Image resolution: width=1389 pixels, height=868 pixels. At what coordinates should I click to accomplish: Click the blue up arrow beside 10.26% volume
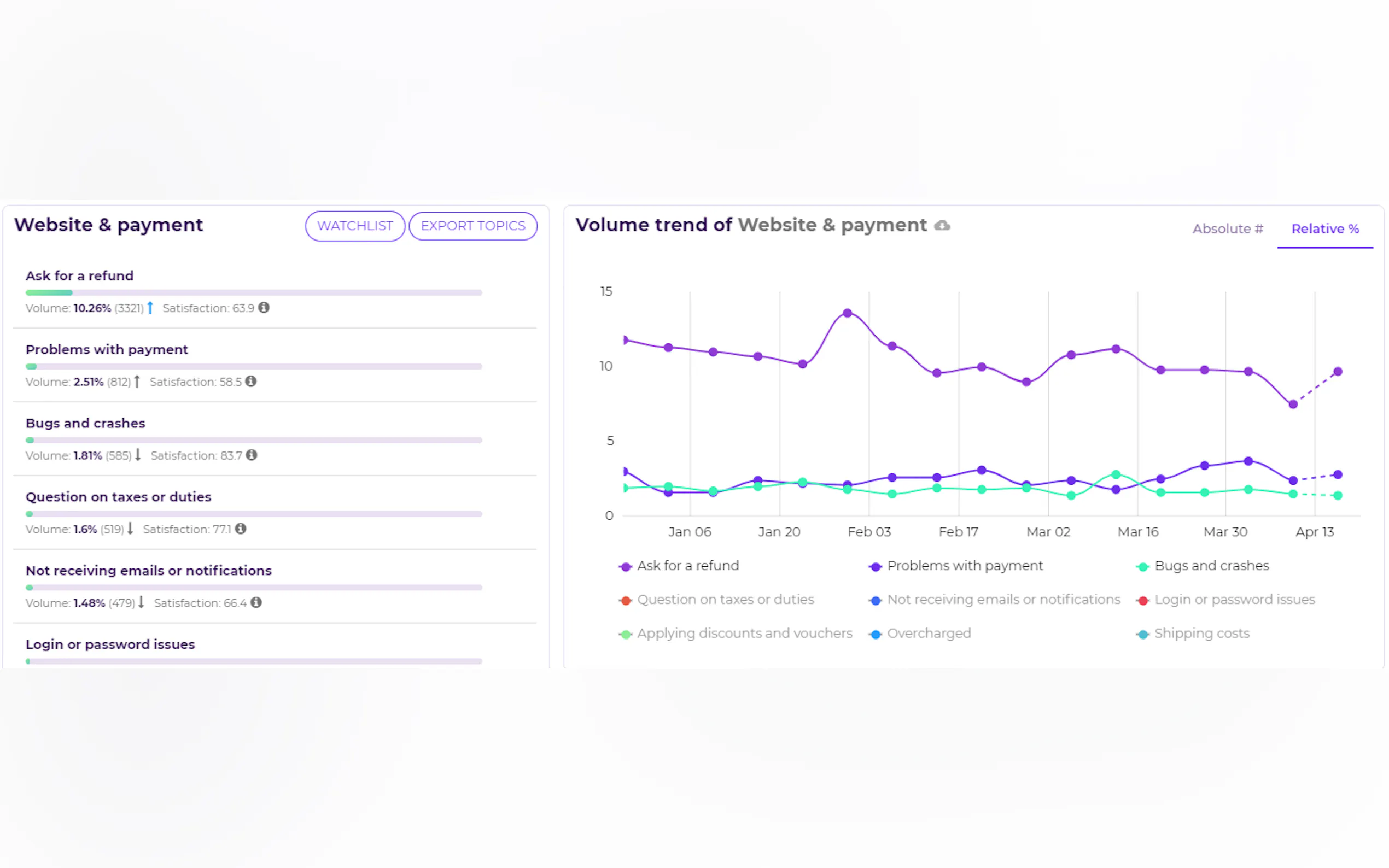[x=150, y=308]
